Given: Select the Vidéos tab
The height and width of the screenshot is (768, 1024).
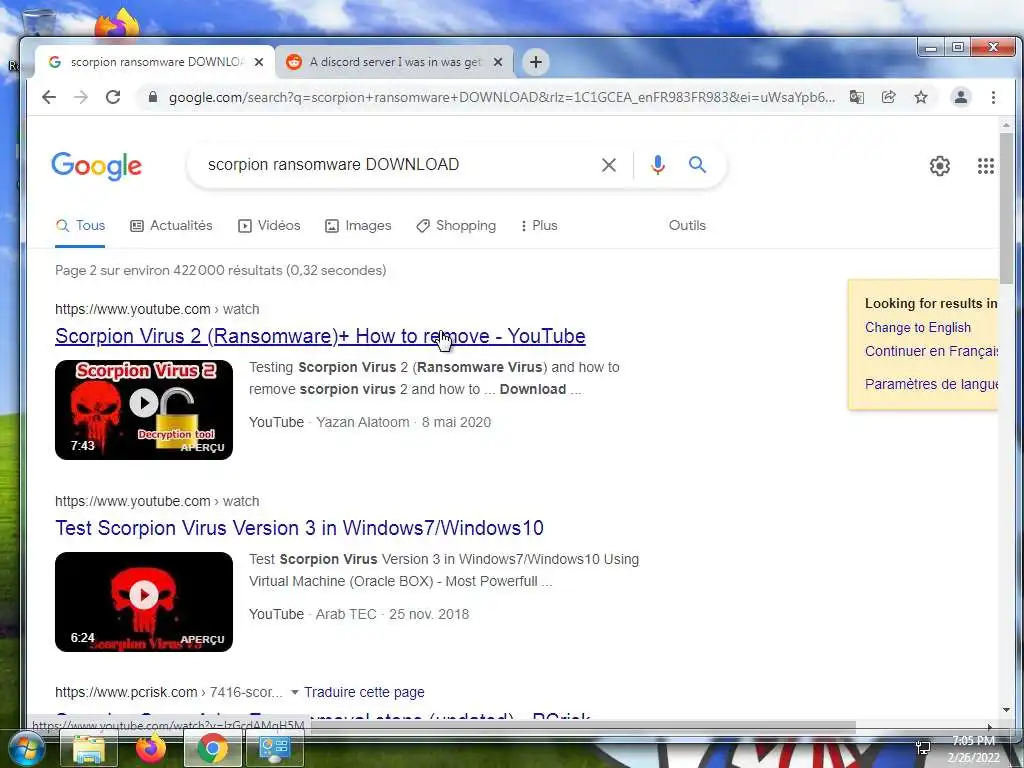Looking at the screenshot, I should (x=269, y=225).
